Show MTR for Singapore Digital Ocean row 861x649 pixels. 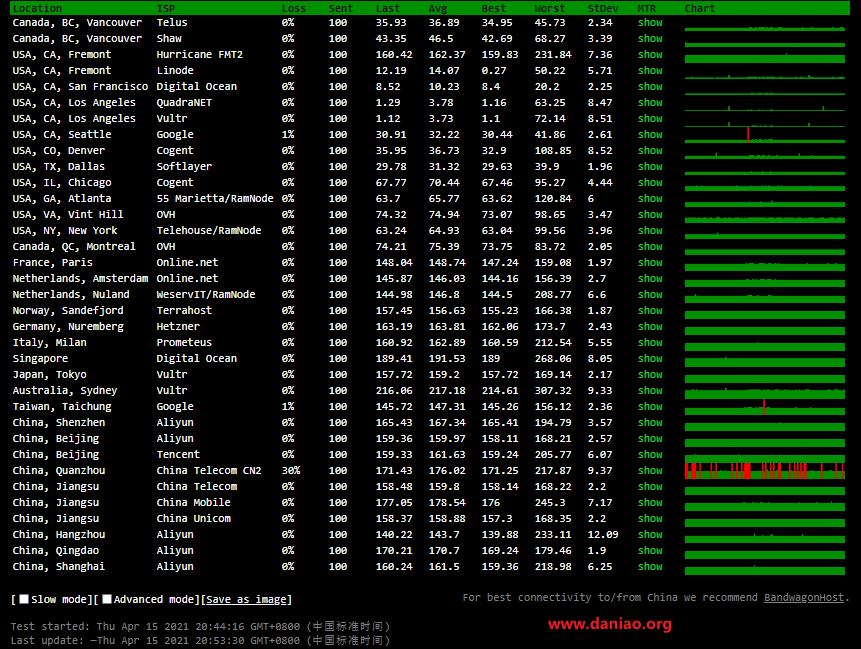[x=650, y=359]
